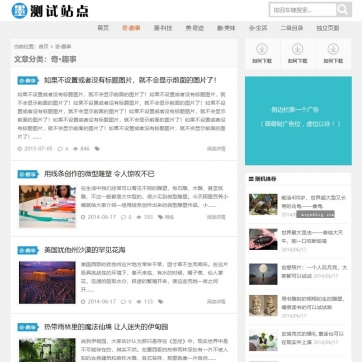Open the 会·生活 menu item
This screenshot has height=362, width=362.
(x=258, y=28)
